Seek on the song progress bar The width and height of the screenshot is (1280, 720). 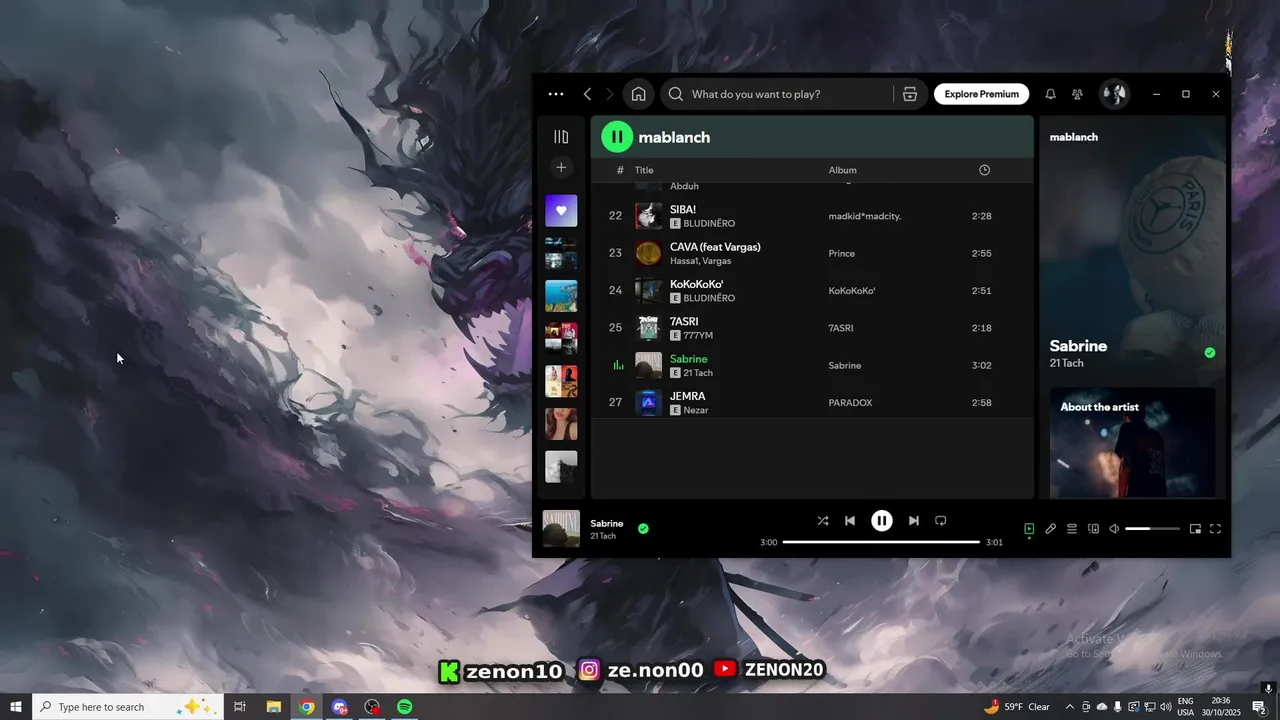tap(881, 542)
